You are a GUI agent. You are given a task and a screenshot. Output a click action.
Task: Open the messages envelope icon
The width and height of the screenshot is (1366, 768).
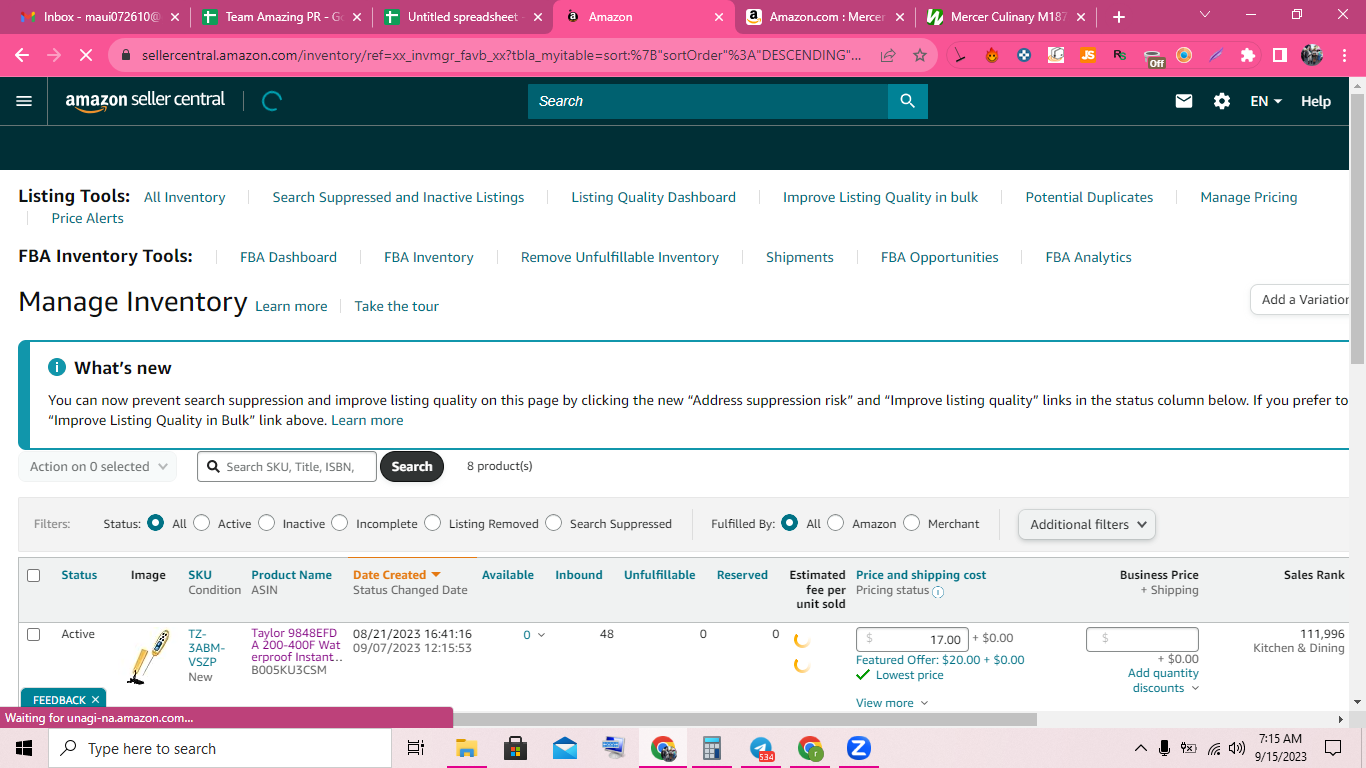pyautogui.click(x=1184, y=101)
